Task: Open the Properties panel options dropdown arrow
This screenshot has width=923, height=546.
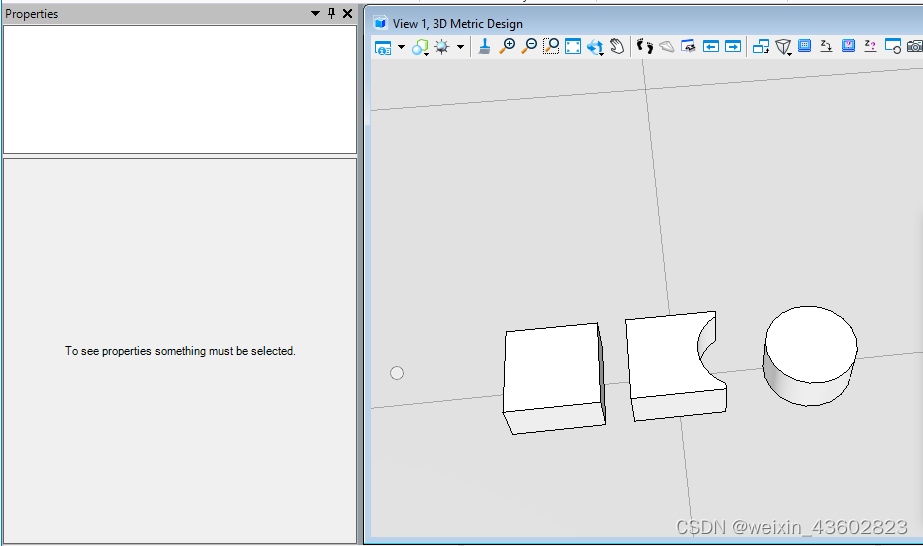Action: coord(316,14)
